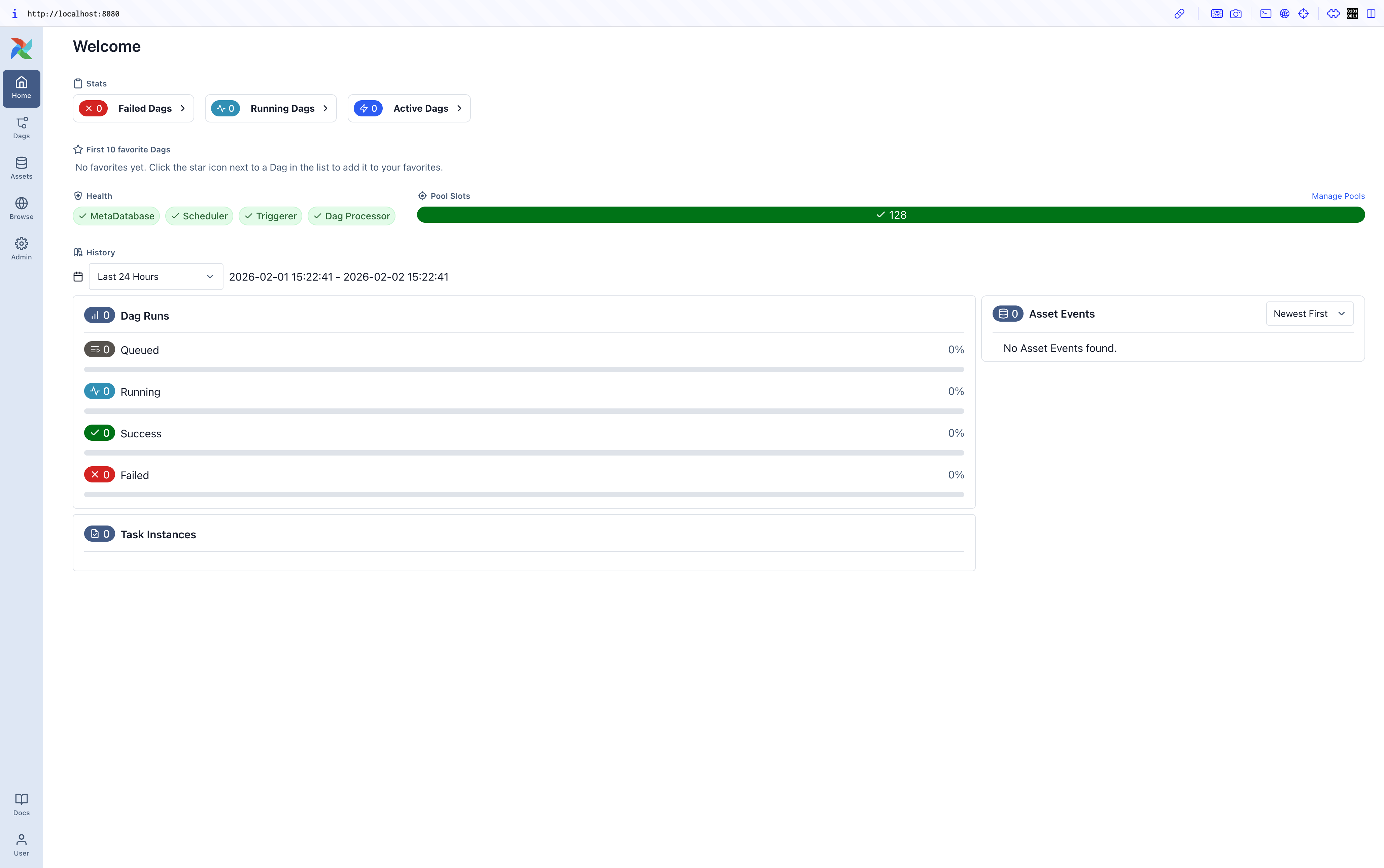
Task: Toggle the split sidebar icon in toolbar
Action: coord(1371,14)
